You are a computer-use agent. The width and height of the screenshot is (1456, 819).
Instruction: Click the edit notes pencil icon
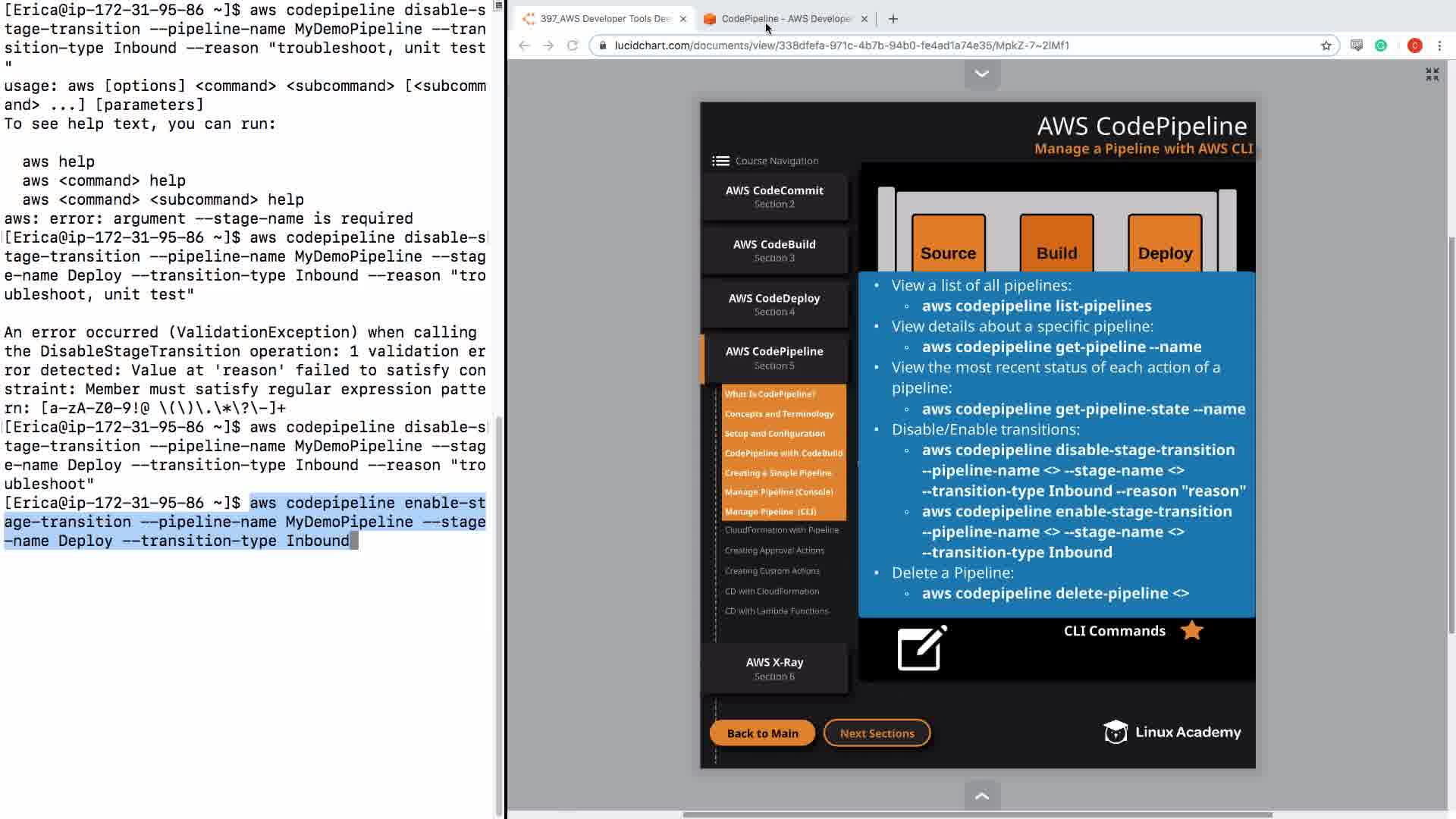921,648
